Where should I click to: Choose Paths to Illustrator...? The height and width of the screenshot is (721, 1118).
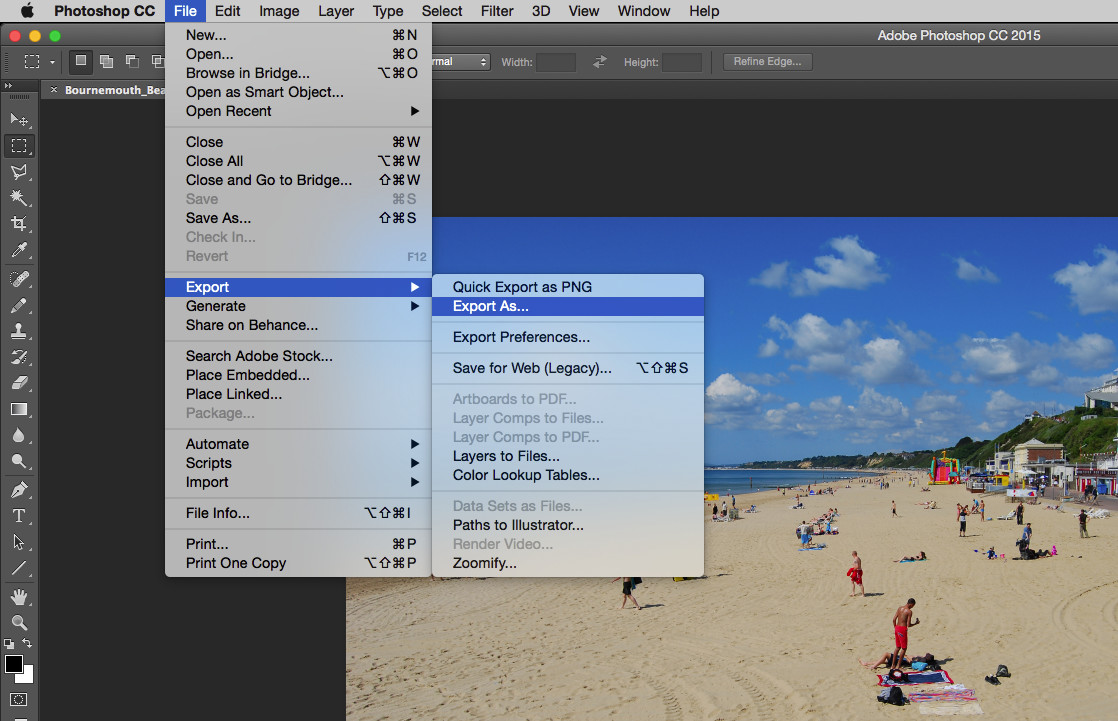(x=568, y=525)
